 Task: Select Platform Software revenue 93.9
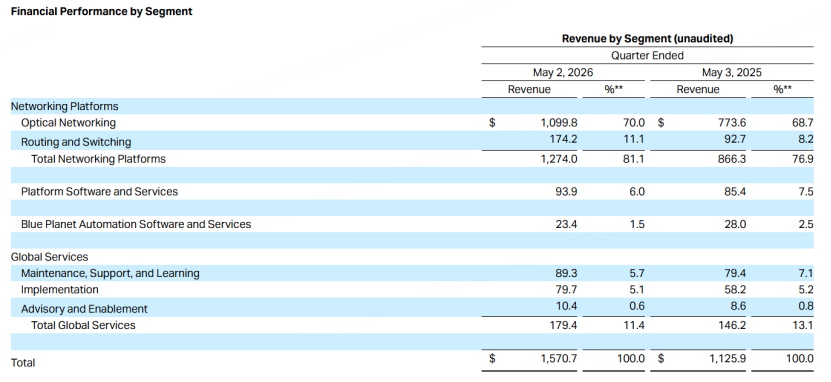point(566,191)
